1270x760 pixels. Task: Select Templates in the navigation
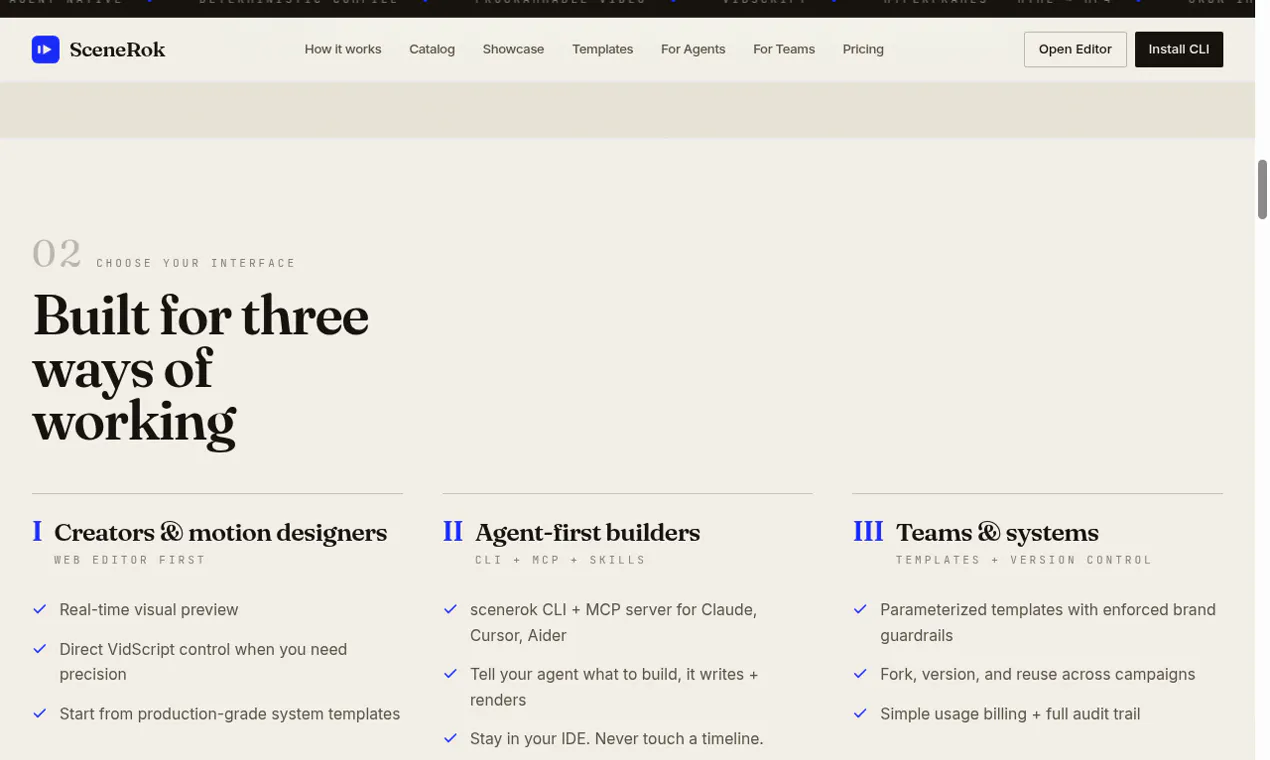602,49
